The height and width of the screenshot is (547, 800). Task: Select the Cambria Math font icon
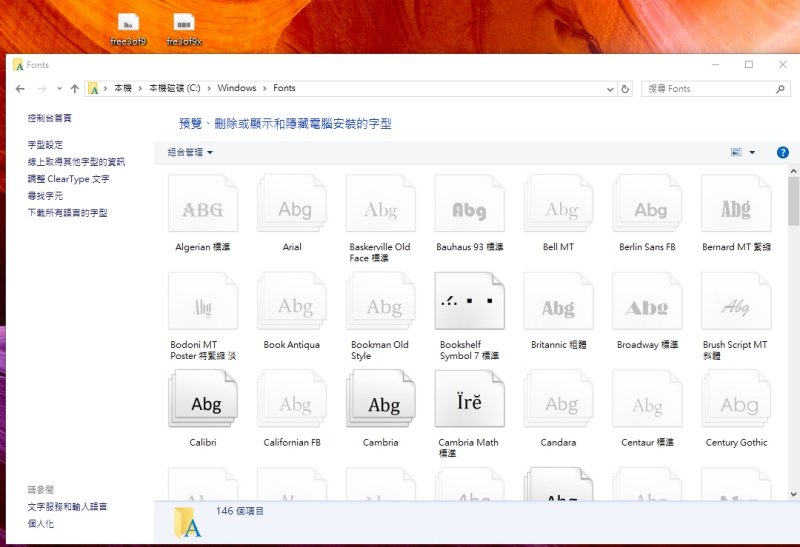pos(469,403)
